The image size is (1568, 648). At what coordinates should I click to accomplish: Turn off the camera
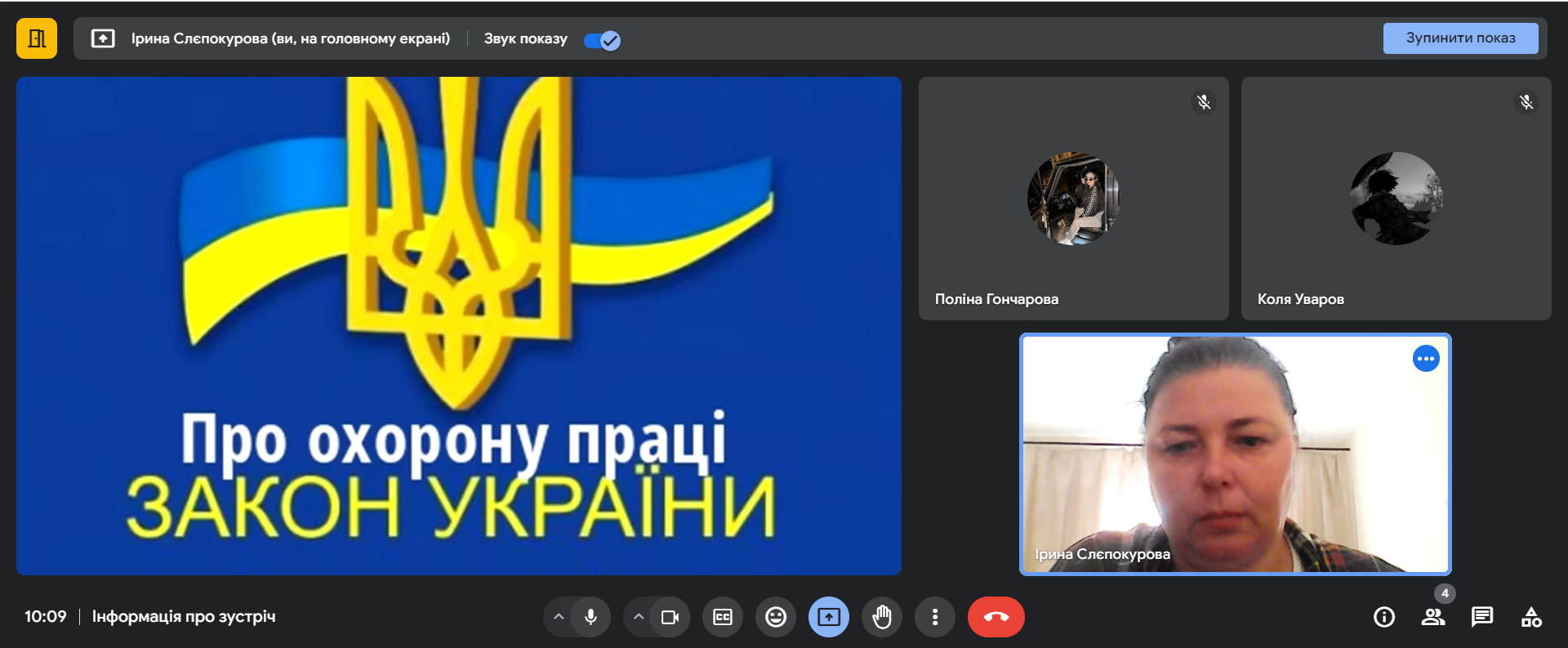pyautogui.click(x=670, y=617)
